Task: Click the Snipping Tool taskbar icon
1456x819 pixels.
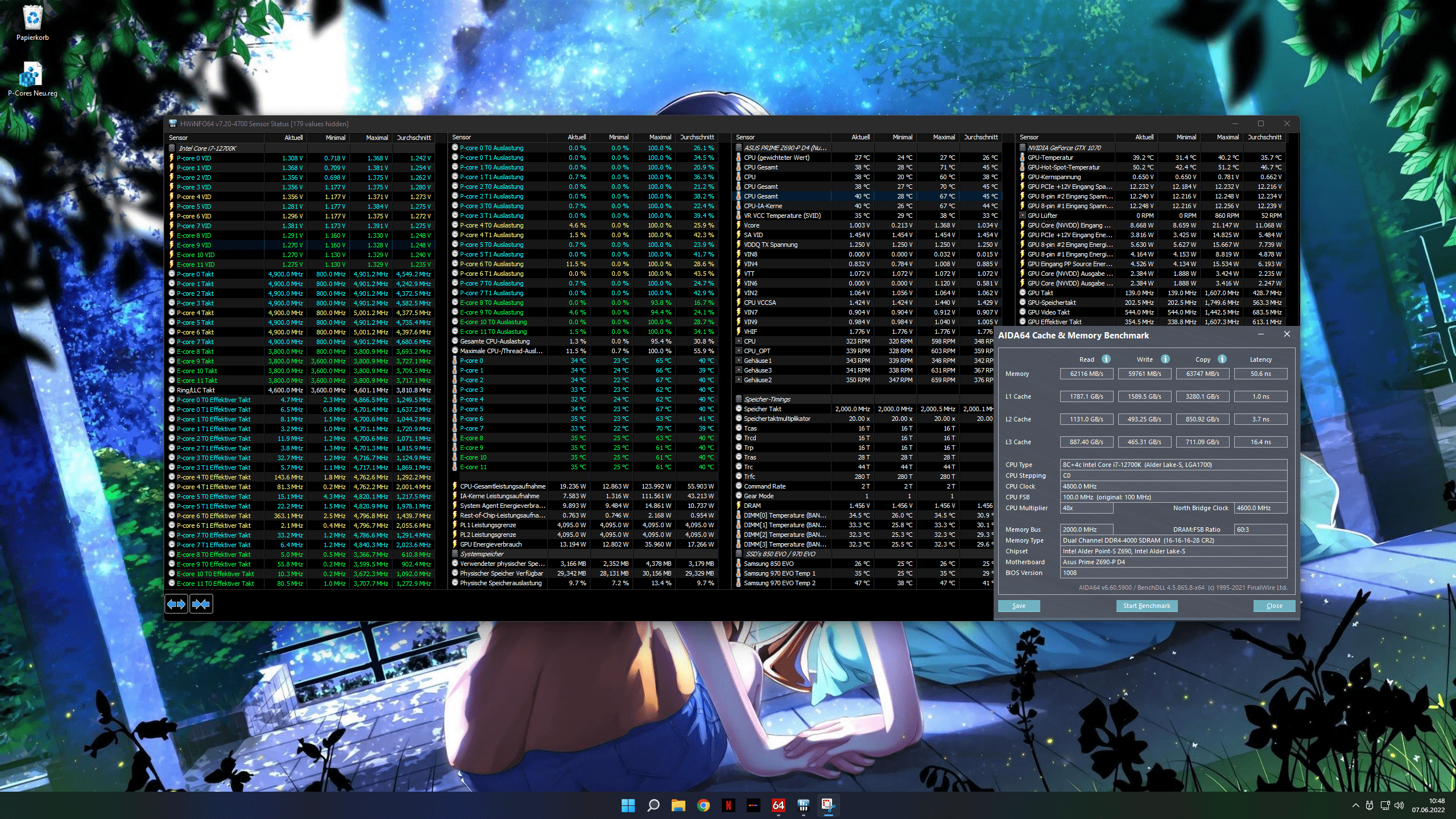Action: 828,805
